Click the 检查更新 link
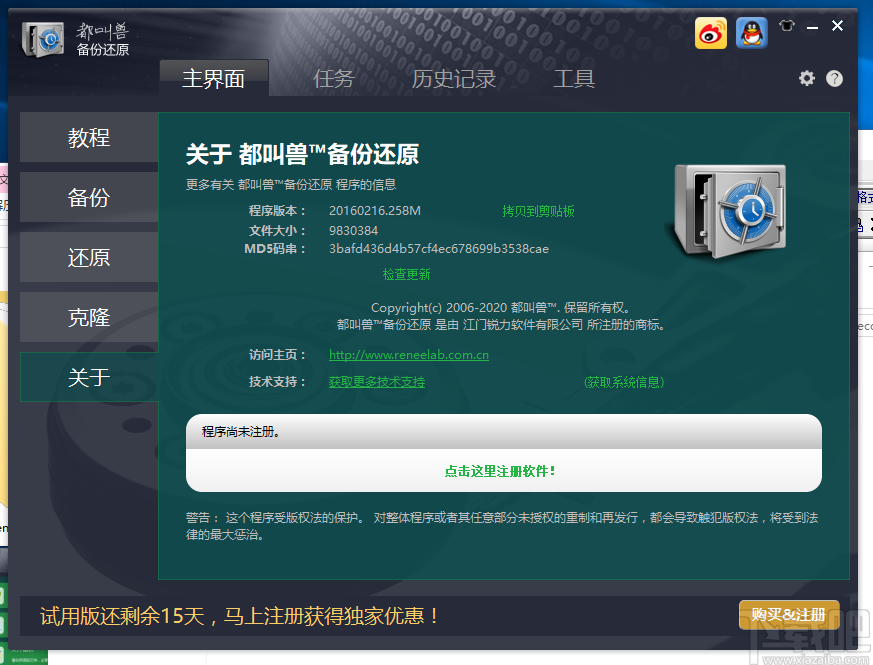The width and height of the screenshot is (873, 665). (x=406, y=274)
